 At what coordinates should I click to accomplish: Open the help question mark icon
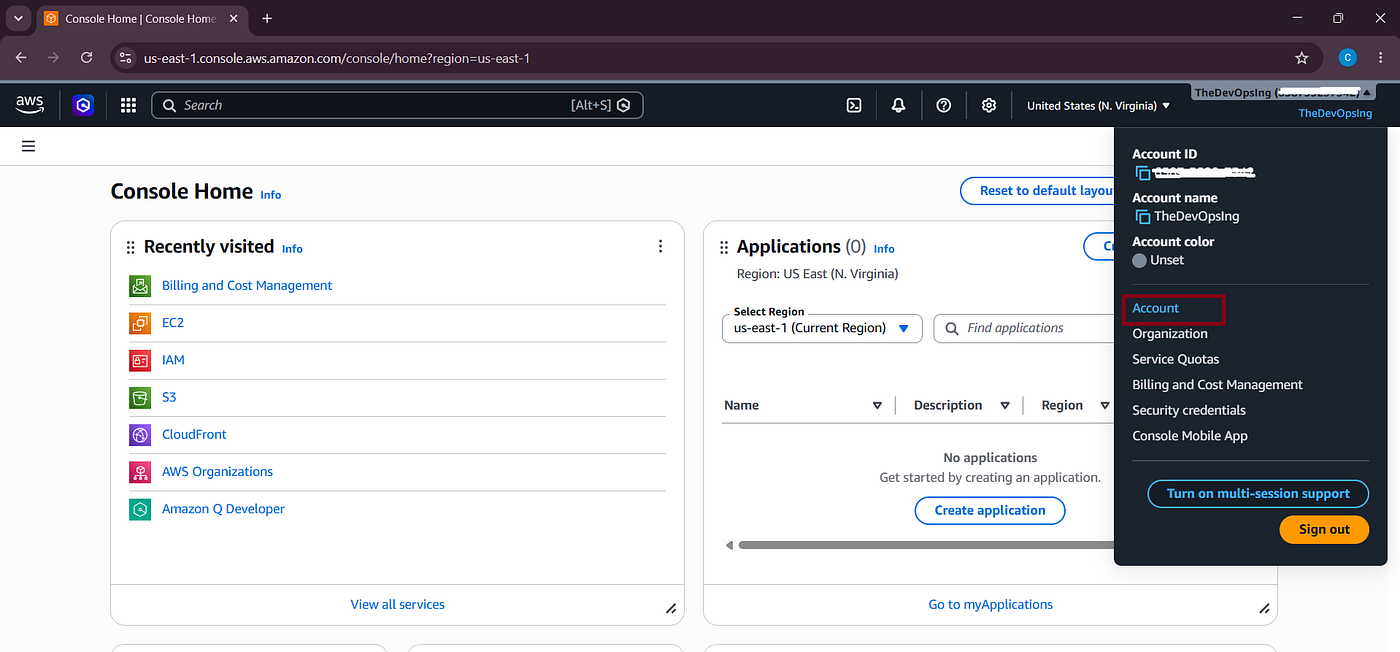[943, 105]
